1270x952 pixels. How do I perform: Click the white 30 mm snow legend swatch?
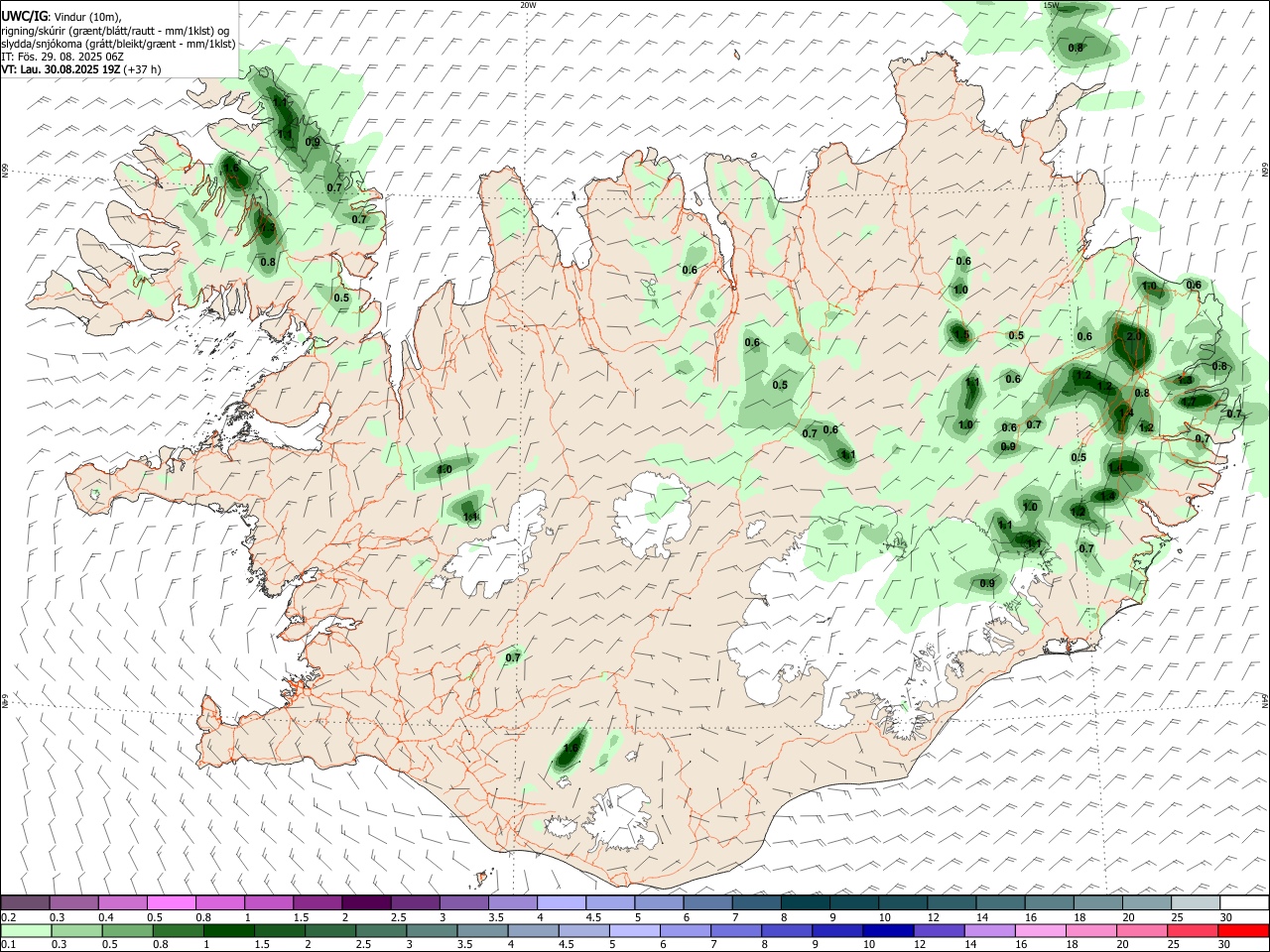(x=1244, y=902)
